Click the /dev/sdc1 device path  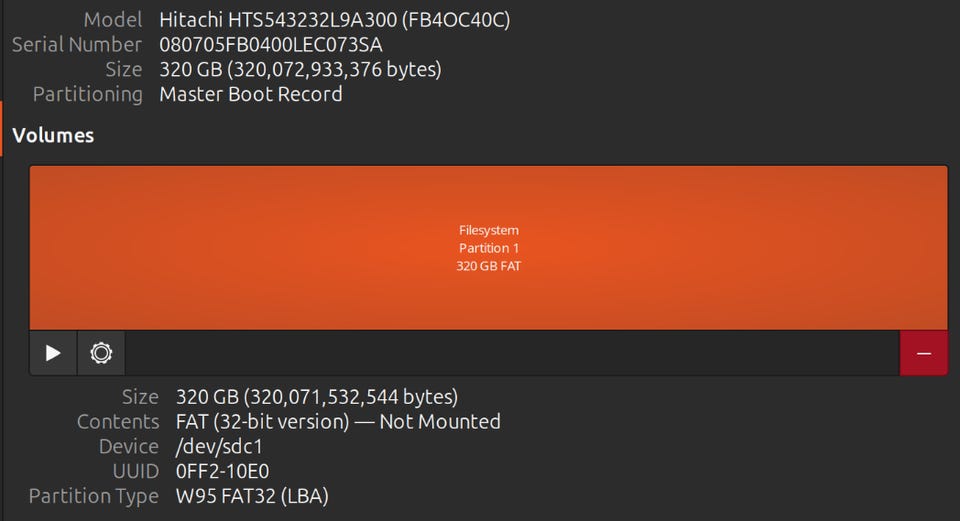click(219, 446)
